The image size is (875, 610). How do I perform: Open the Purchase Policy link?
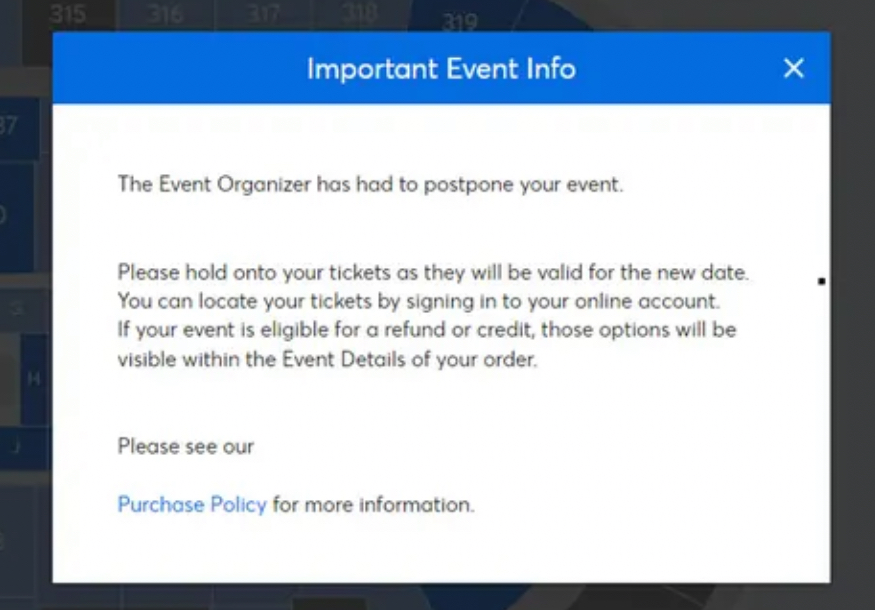point(192,504)
